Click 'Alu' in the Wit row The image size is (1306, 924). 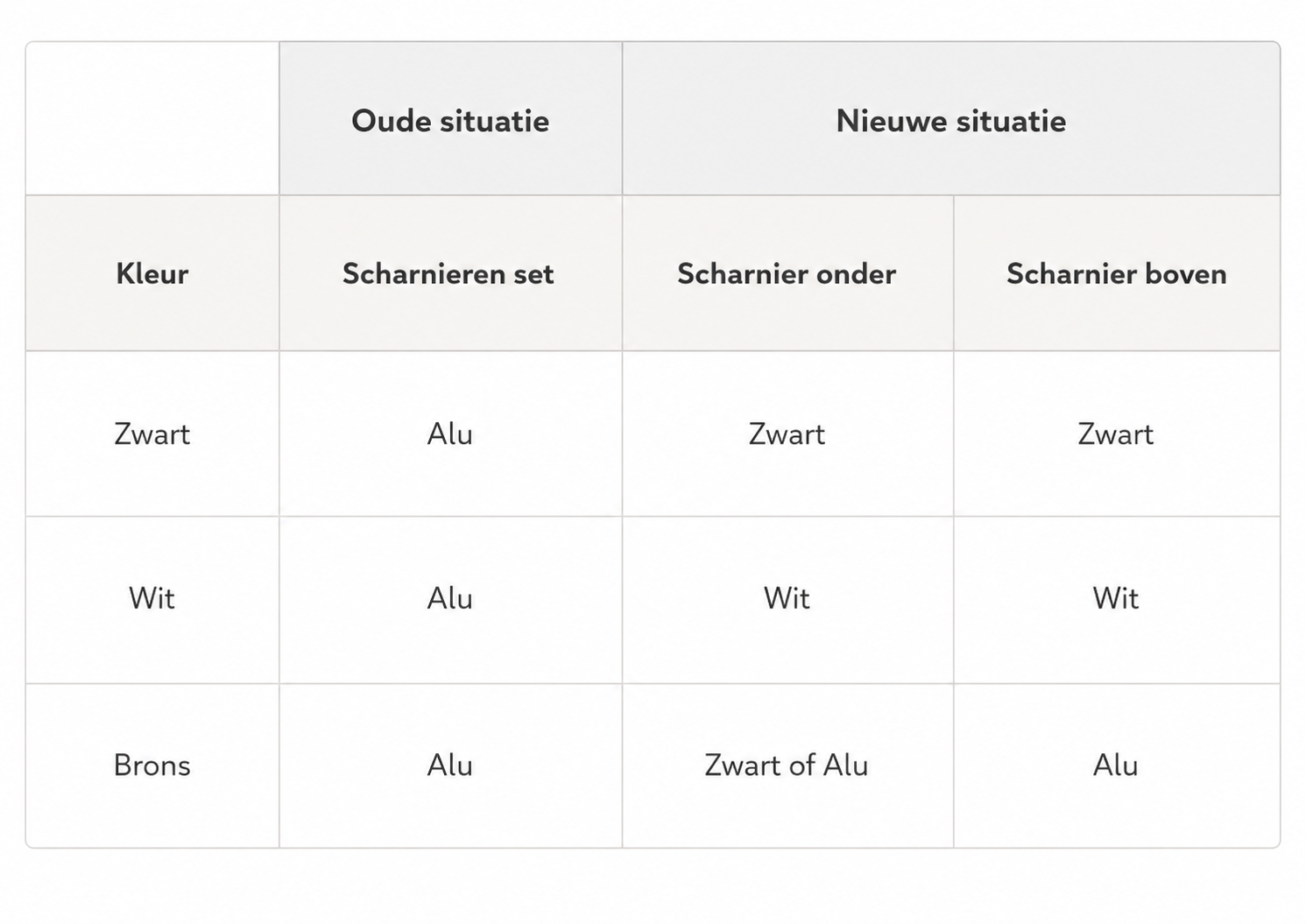(x=450, y=599)
